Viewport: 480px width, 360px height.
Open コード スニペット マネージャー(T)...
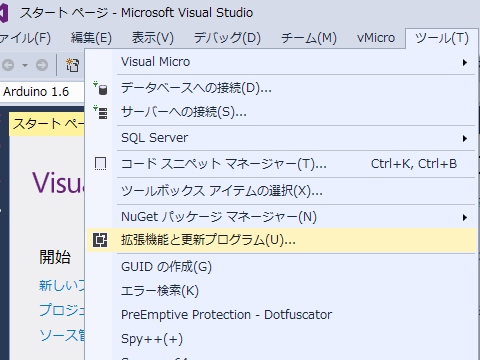(x=281, y=164)
